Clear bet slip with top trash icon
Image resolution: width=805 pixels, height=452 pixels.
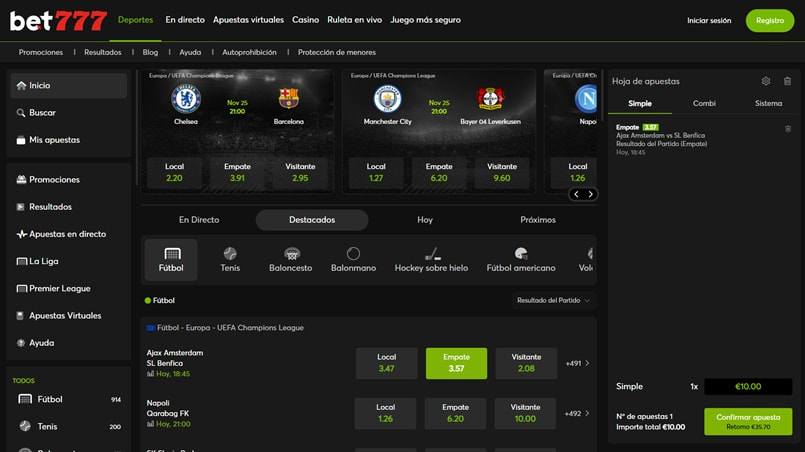(x=788, y=81)
